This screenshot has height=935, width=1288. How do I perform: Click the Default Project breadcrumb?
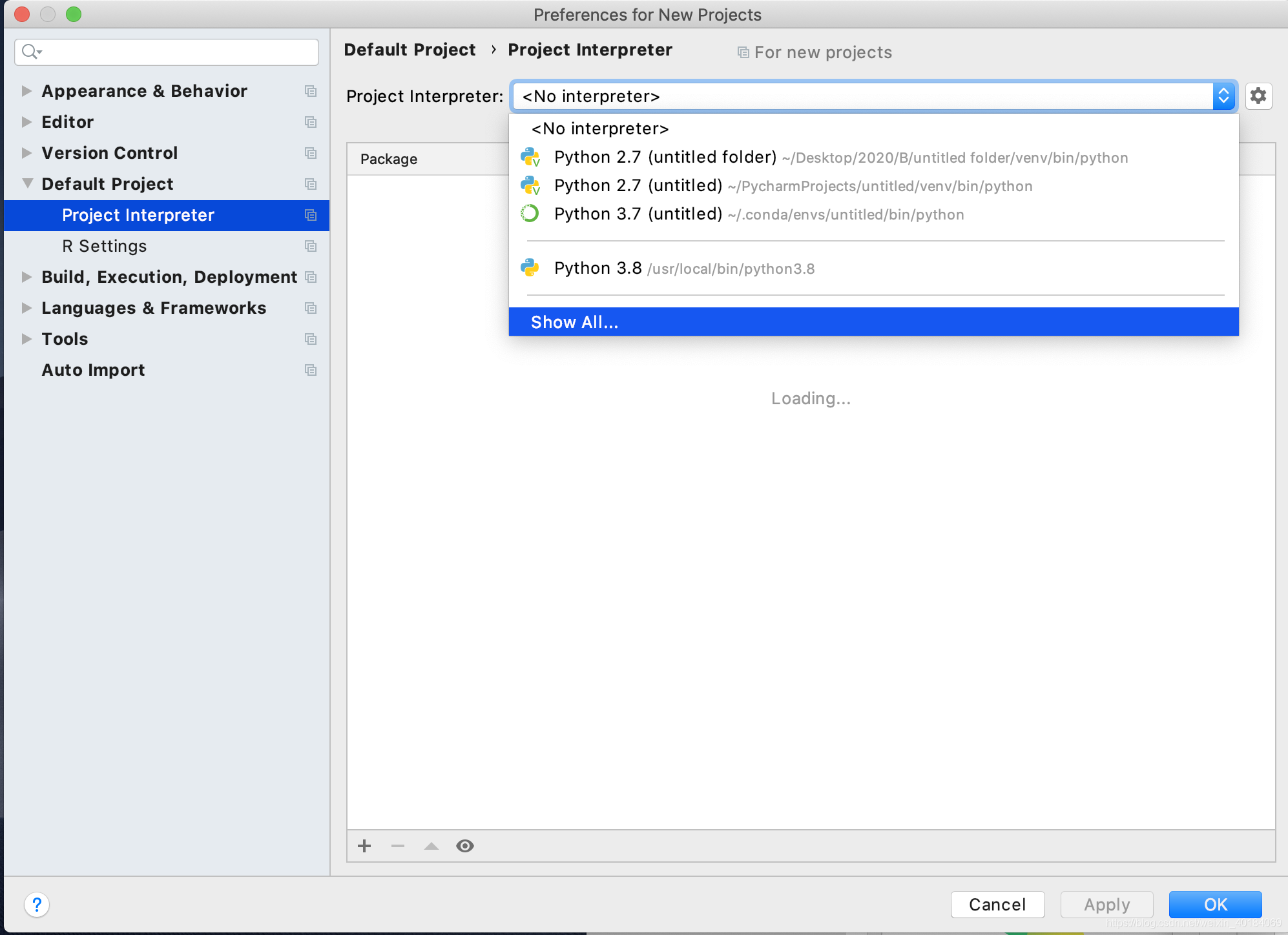(410, 50)
